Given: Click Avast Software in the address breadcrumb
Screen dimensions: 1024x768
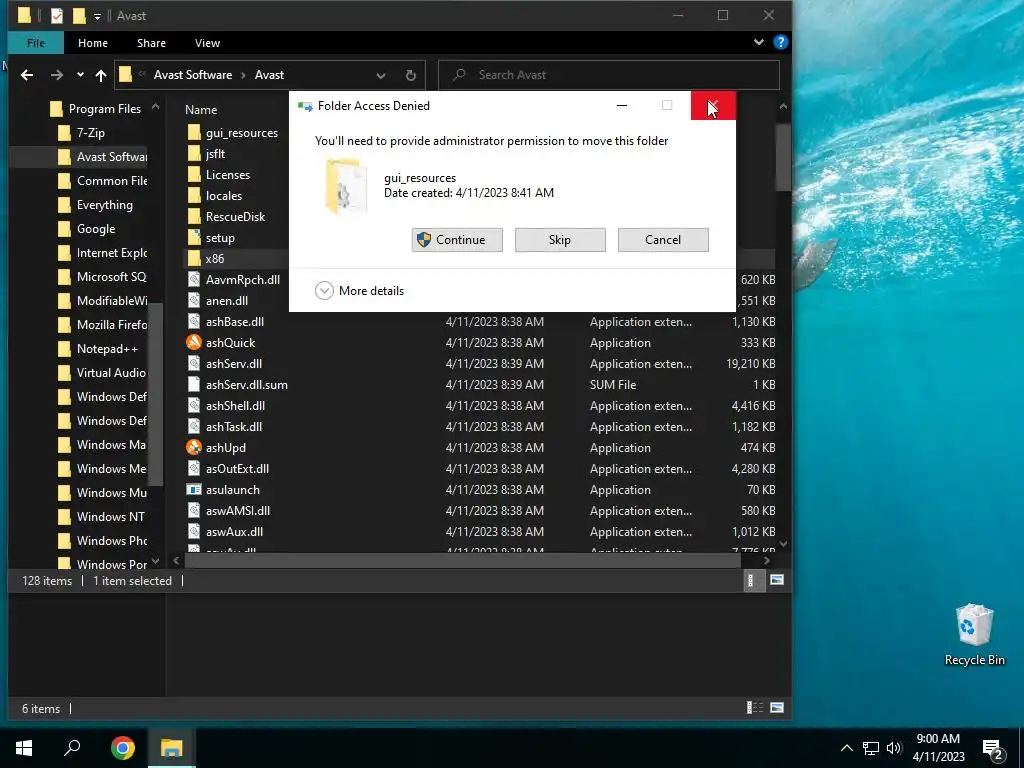Looking at the screenshot, I should tap(193, 75).
